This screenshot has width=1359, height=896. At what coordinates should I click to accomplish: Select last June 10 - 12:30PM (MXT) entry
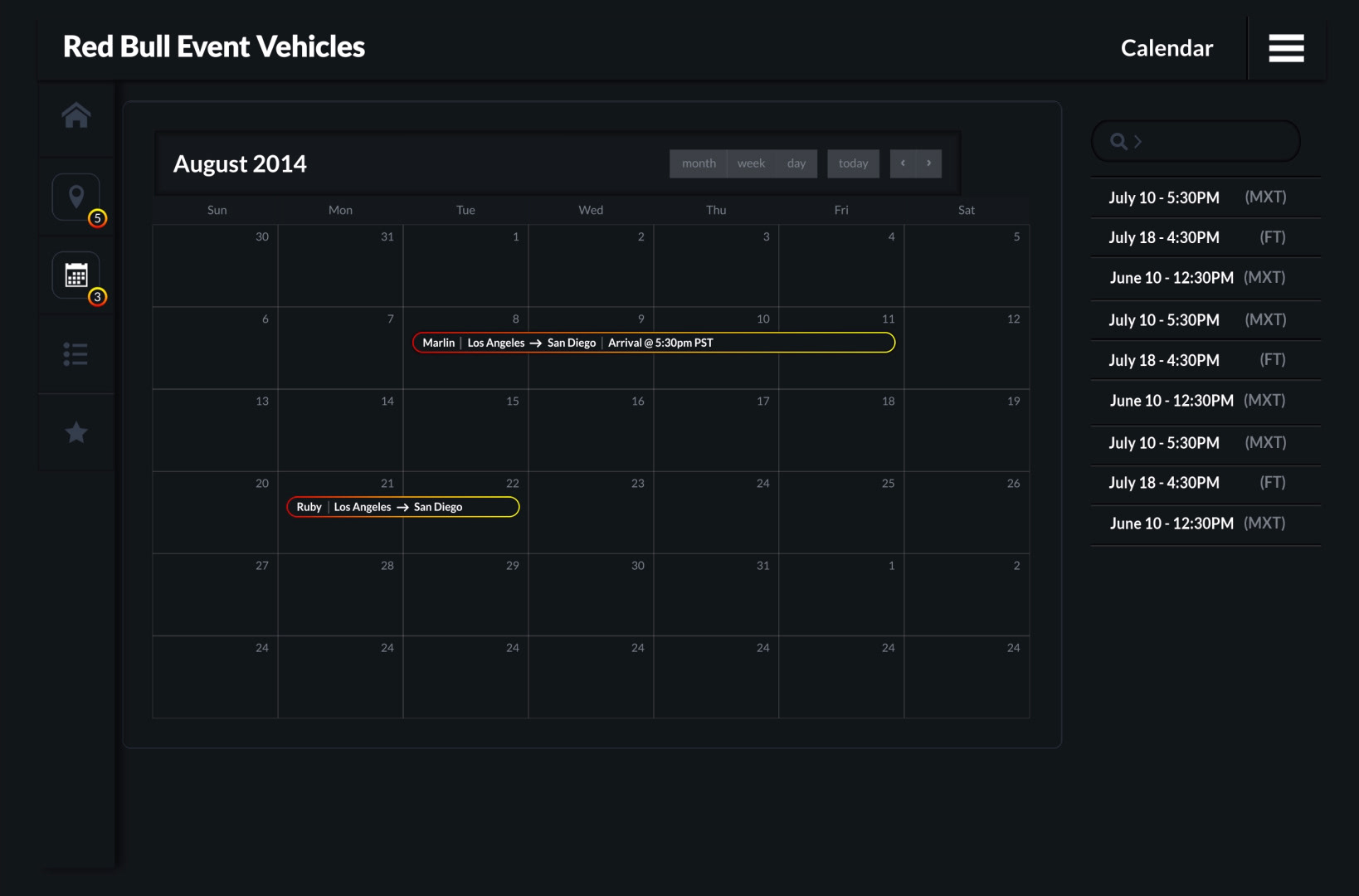[x=1206, y=523]
